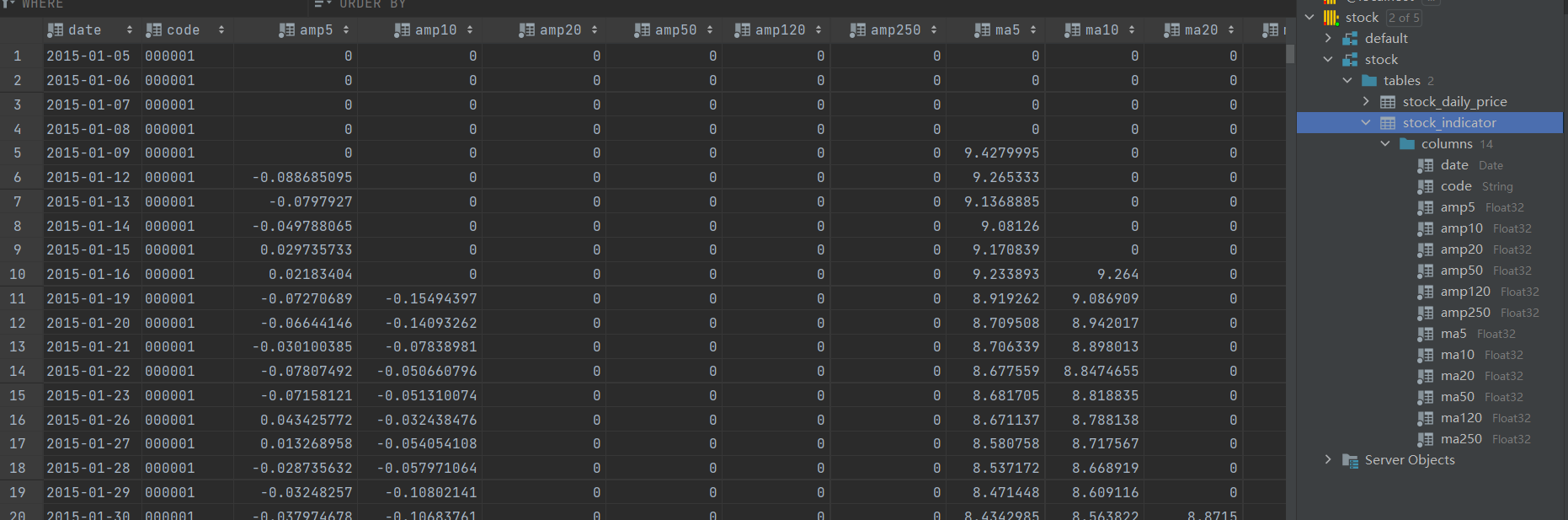1568x520 pixels.
Task: Click the ma250 column icon in tree
Action: [x=1425, y=439]
